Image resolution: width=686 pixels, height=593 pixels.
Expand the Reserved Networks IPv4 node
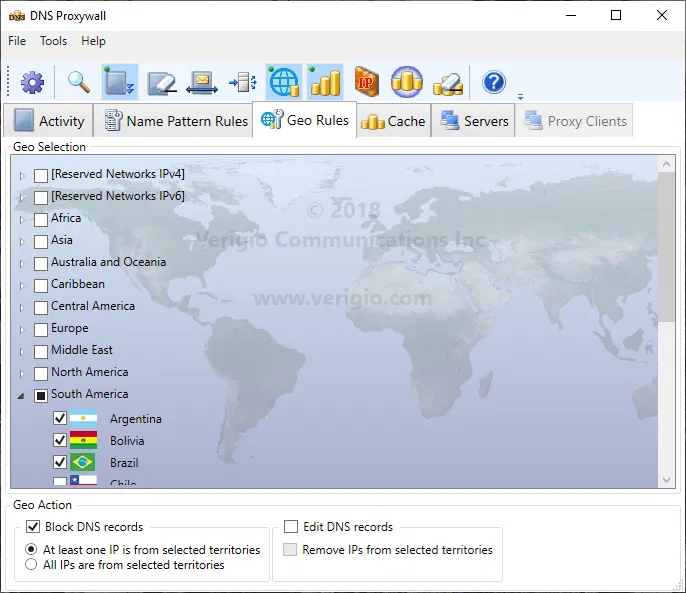point(22,175)
